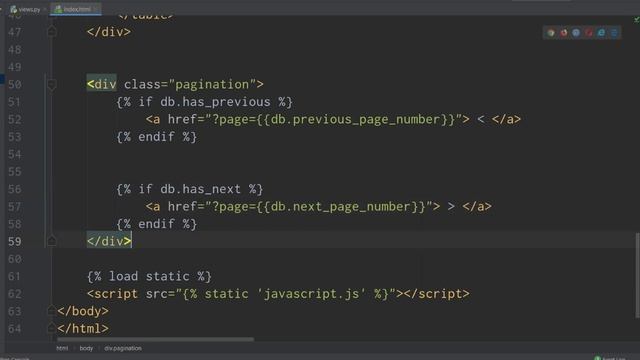Viewport: 640px width, 360px height.
Task: Place cursor on class="pagination" text
Action: click(190, 84)
